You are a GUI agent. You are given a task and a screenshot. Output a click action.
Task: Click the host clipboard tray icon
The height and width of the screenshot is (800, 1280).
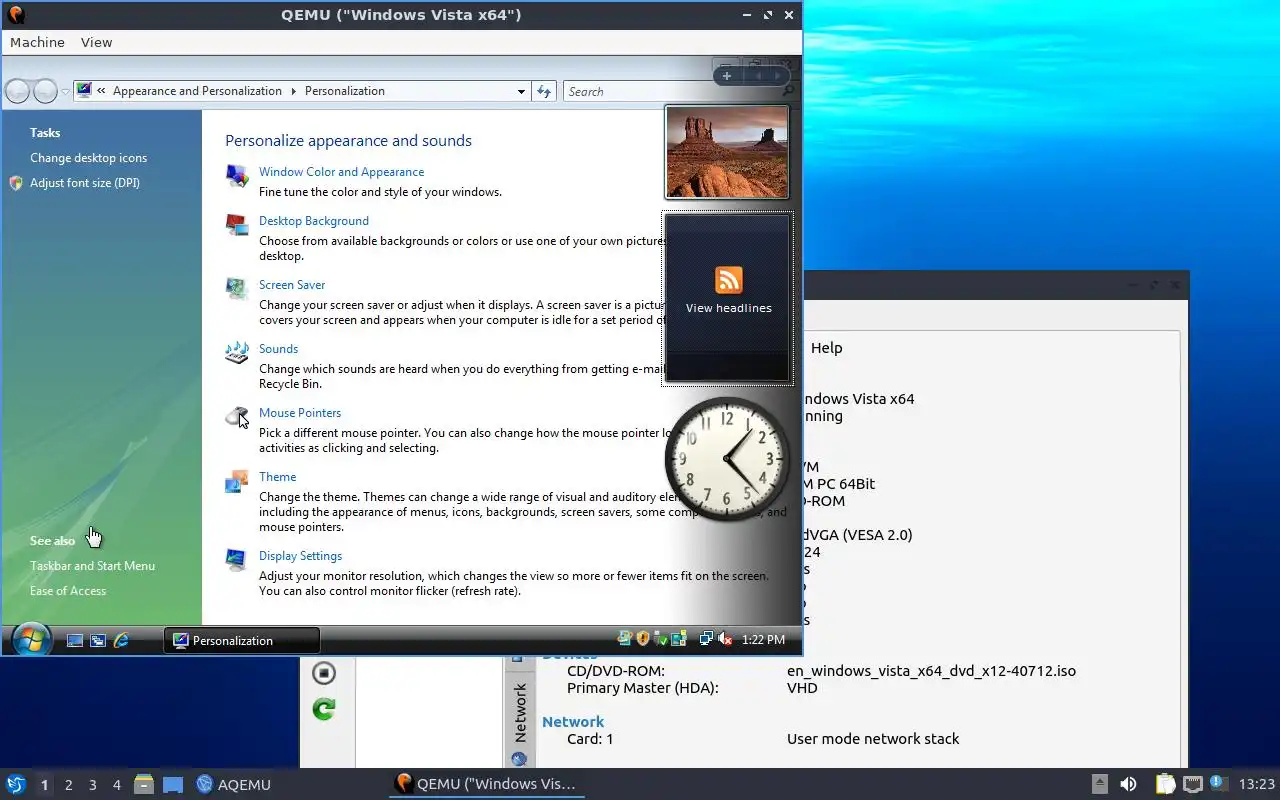1165,785
